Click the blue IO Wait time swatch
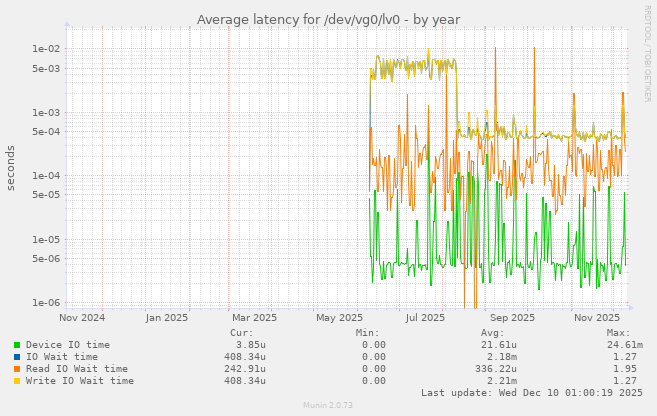Screen dimensions: 657x416 click(x=17, y=357)
